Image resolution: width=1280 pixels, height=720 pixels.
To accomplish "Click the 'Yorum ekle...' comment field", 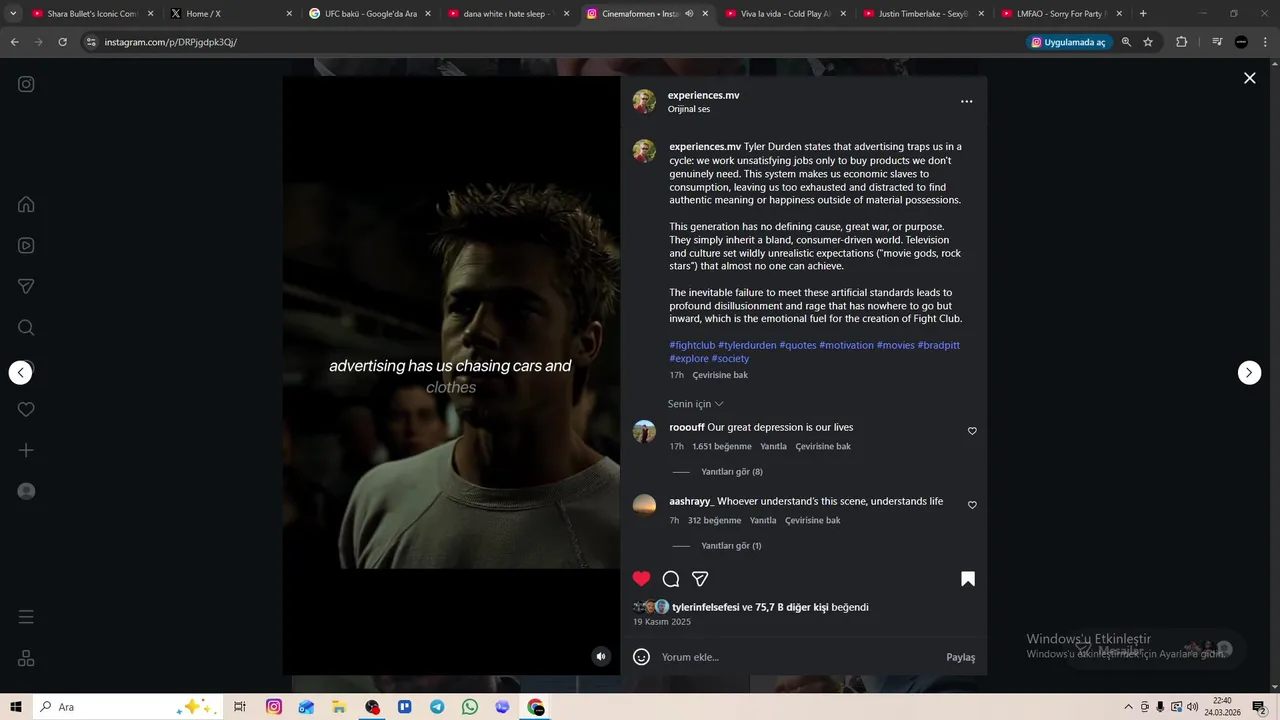I will (x=800, y=657).
